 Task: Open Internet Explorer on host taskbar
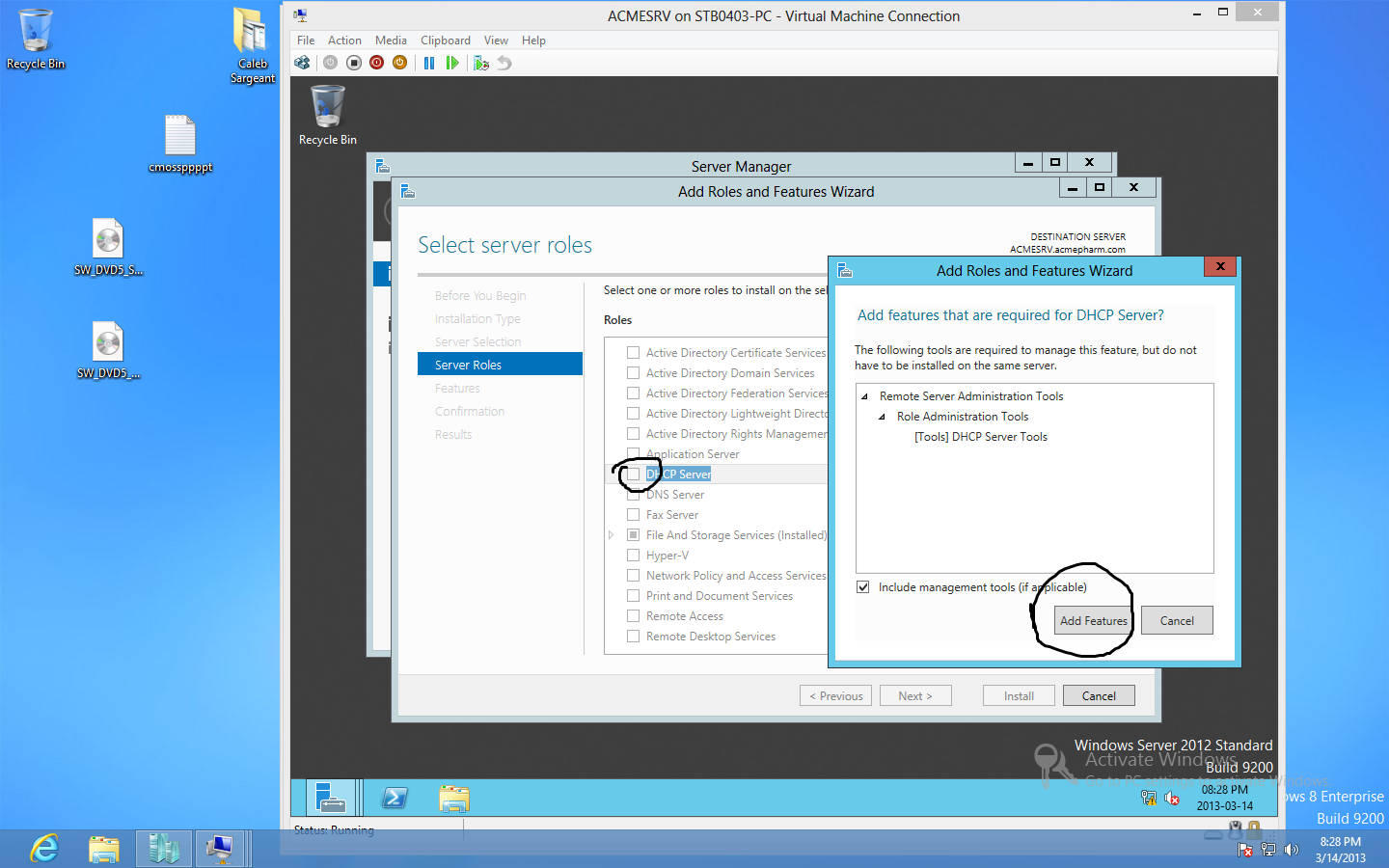click(44, 849)
